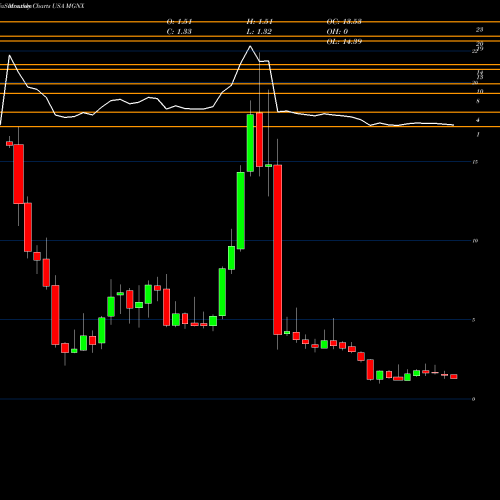
Task: Click the 'OH: 0' readout
Action: tap(337, 32)
